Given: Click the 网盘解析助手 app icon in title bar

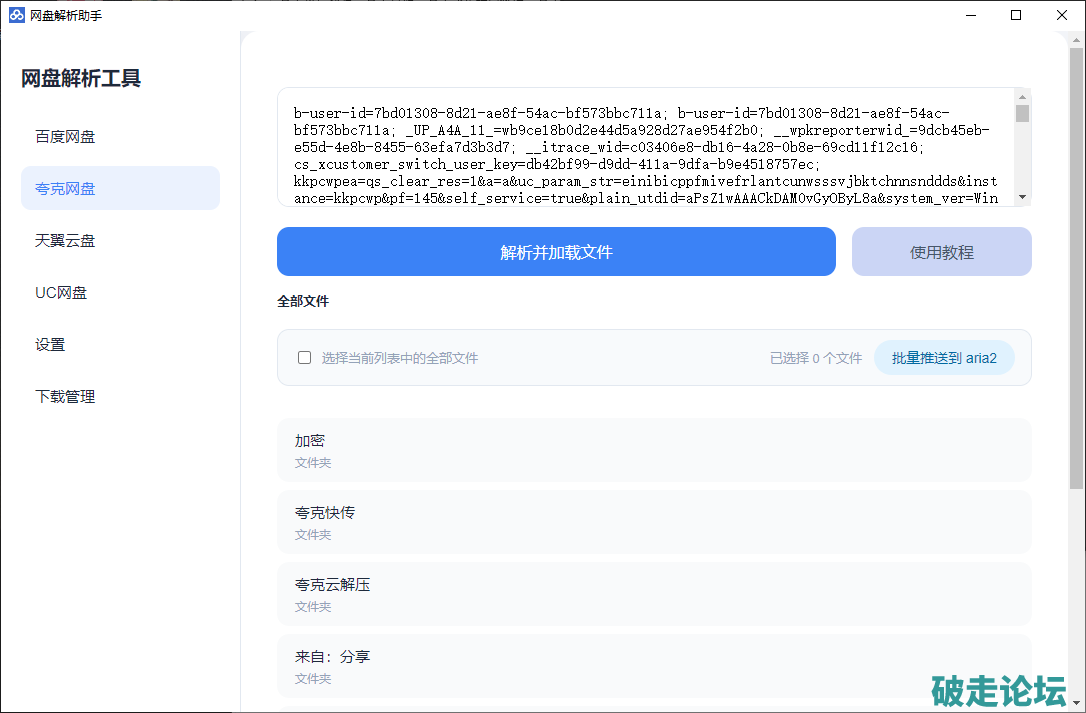Looking at the screenshot, I should pos(16,15).
